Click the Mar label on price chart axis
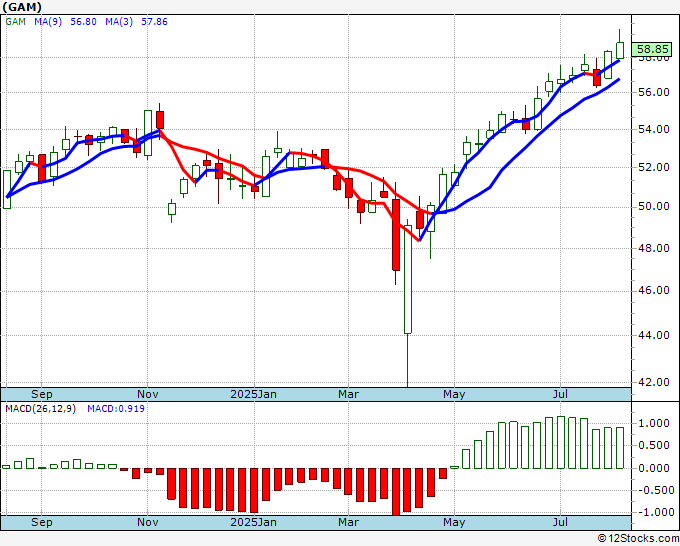 click(x=349, y=394)
